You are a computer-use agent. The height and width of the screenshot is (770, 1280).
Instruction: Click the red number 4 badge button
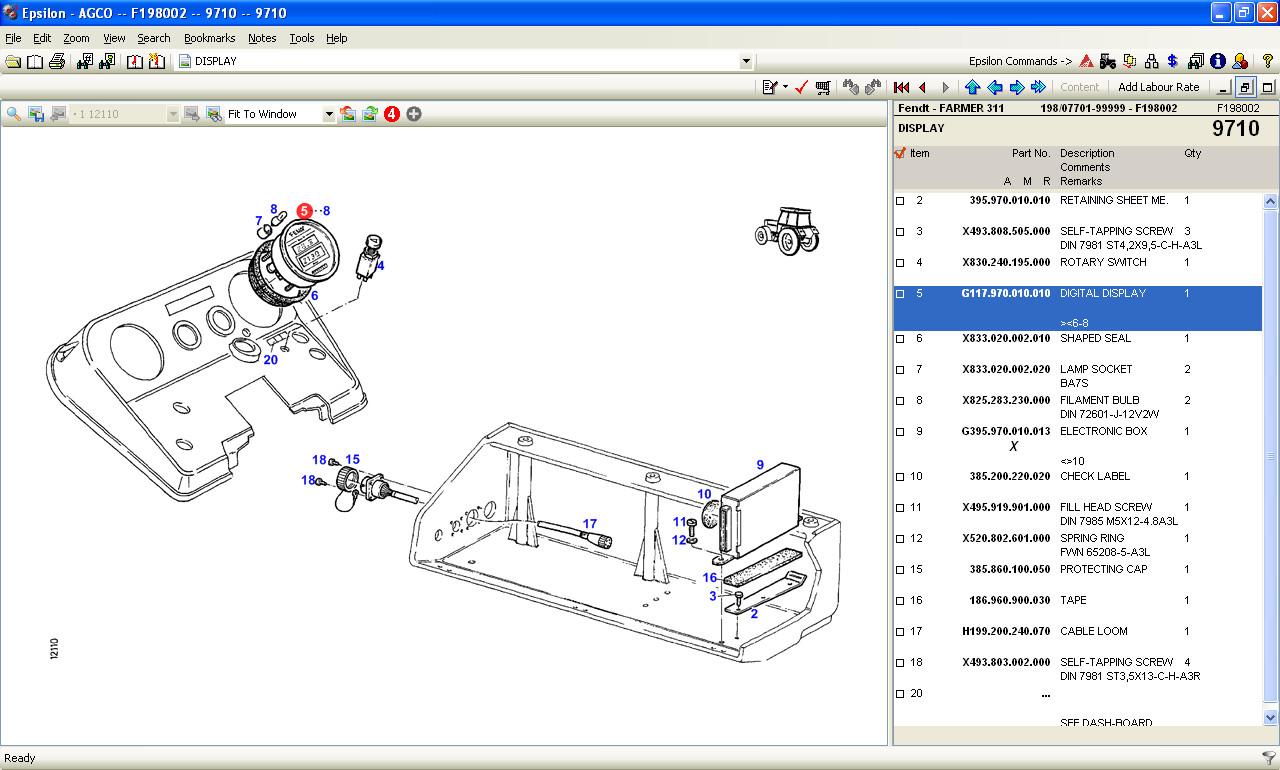392,114
